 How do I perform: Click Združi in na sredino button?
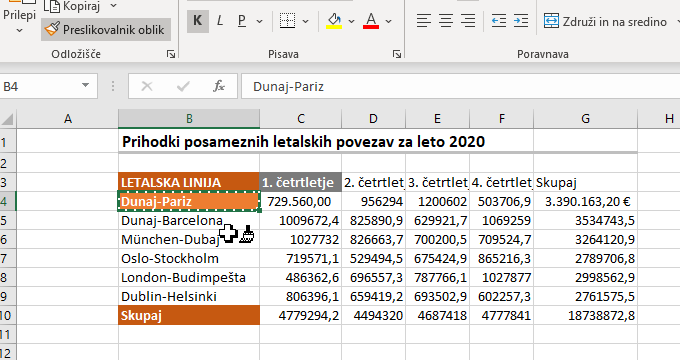pyautogui.click(x=605, y=21)
